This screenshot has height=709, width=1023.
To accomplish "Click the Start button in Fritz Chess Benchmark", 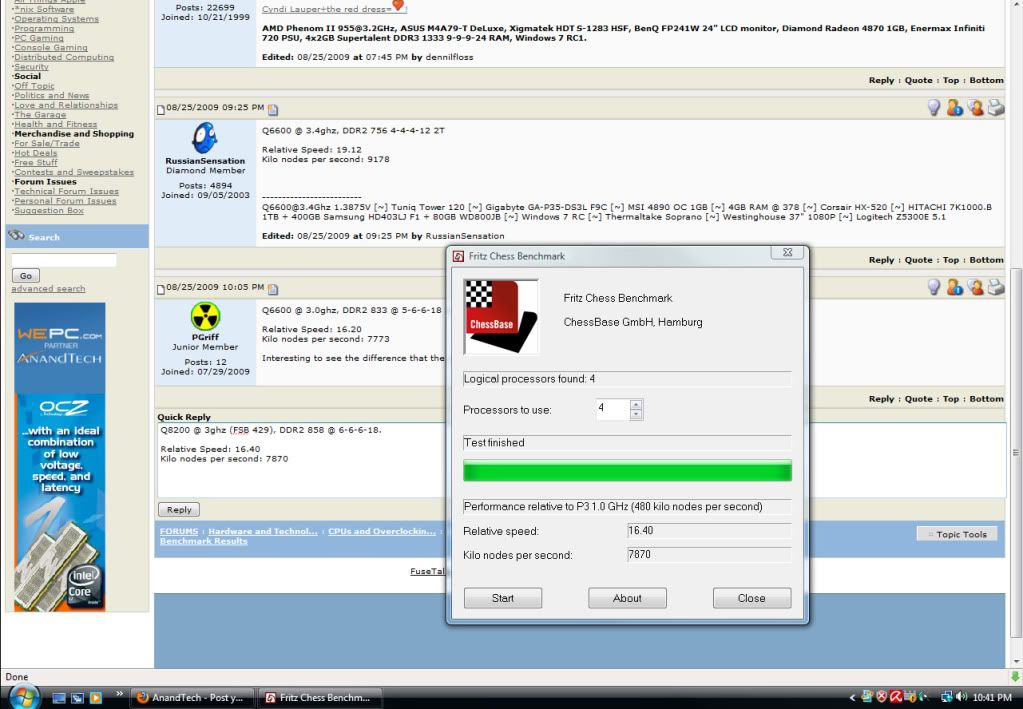I will [x=503, y=598].
